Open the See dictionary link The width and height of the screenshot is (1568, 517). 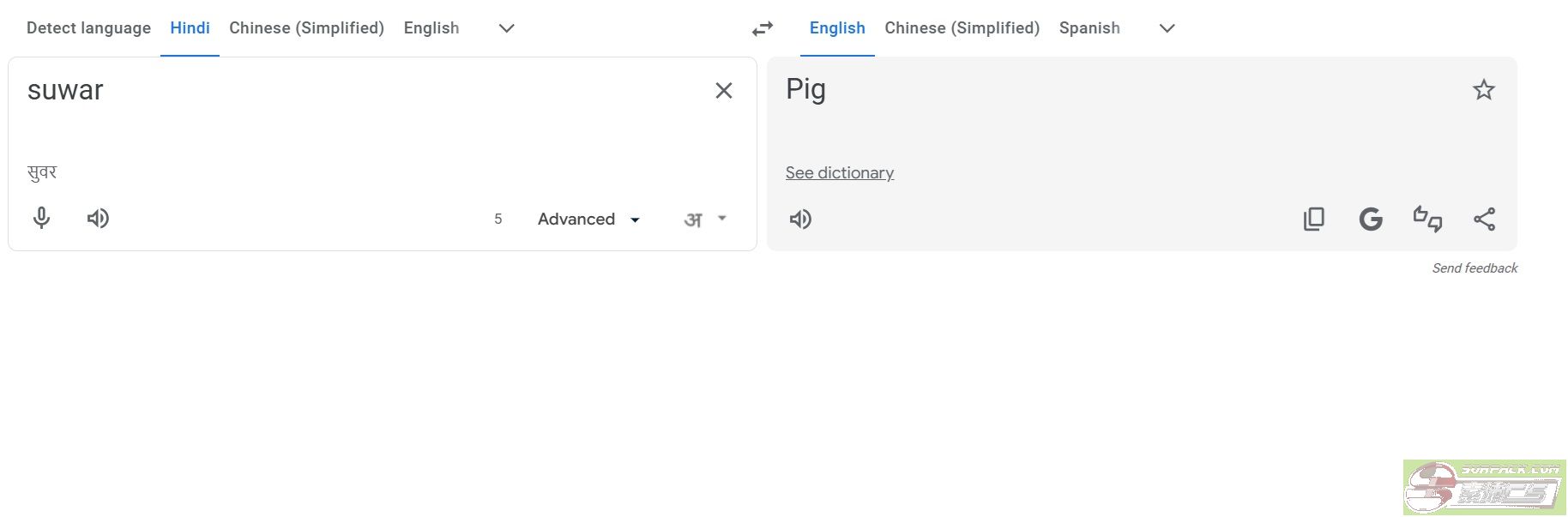[x=839, y=173]
